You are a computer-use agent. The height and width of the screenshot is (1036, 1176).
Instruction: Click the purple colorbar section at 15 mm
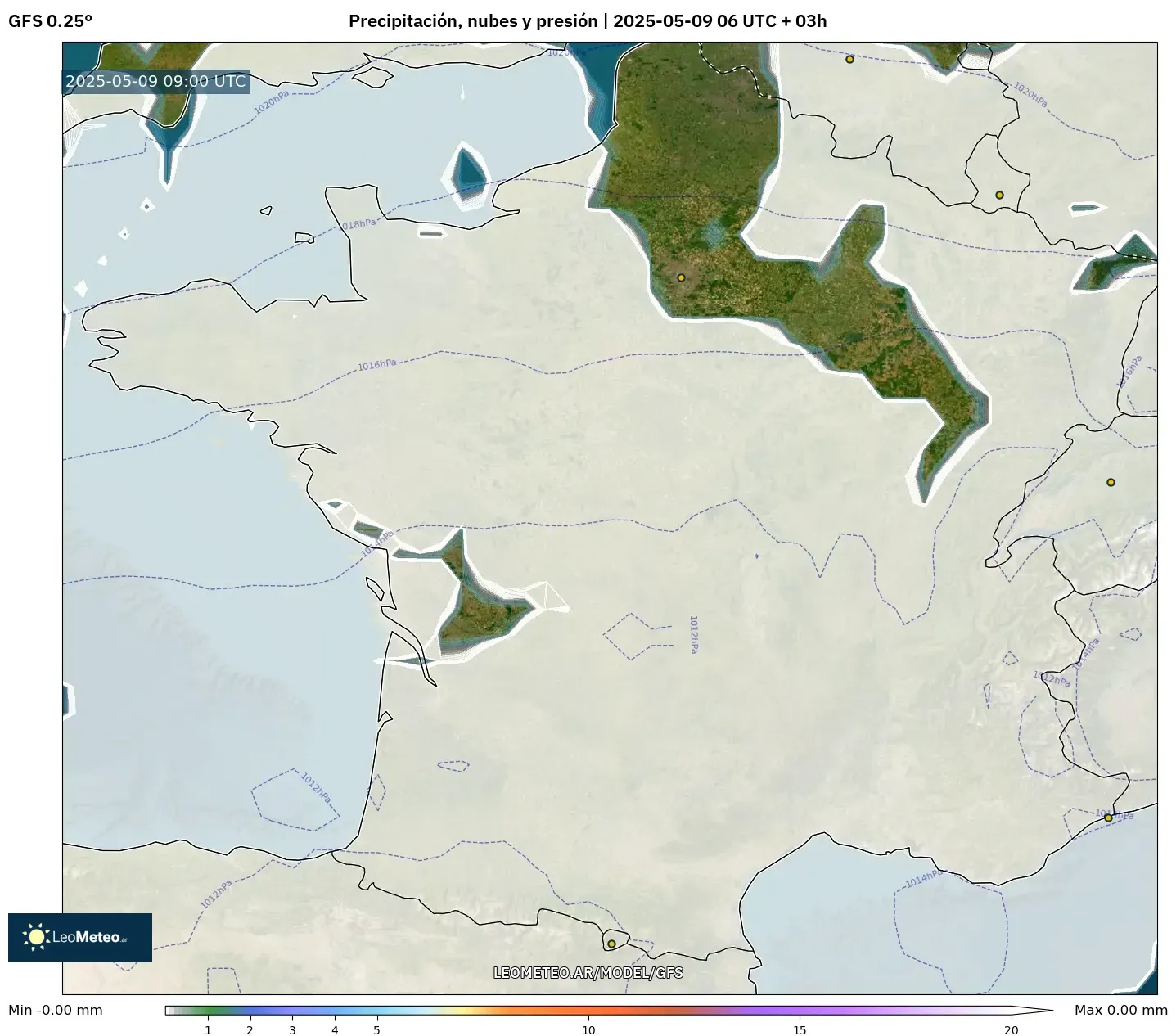tap(800, 1011)
